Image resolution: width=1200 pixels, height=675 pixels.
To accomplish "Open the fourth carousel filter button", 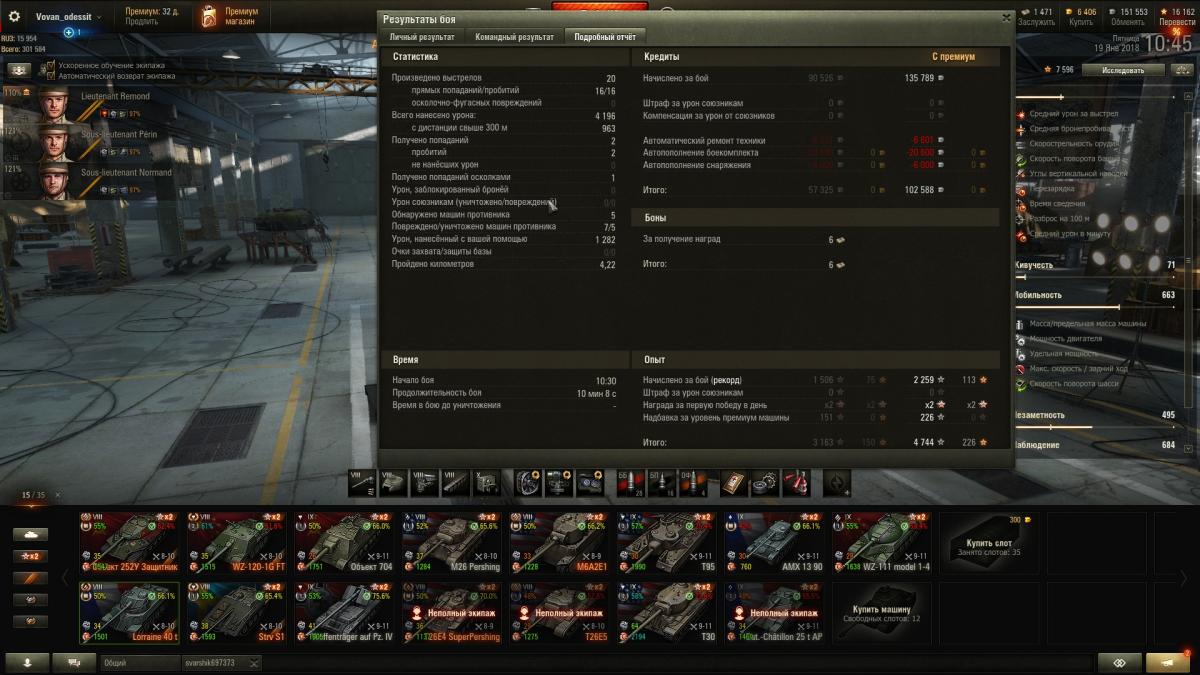I will tap(30, 600).
